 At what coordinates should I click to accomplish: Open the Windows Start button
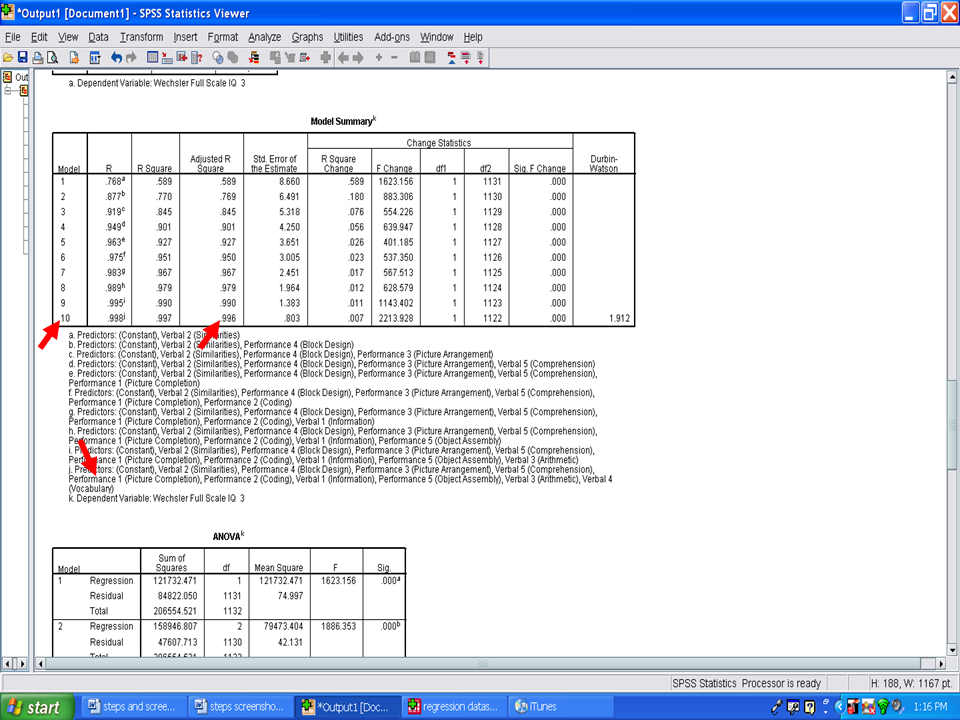point(34,706)
